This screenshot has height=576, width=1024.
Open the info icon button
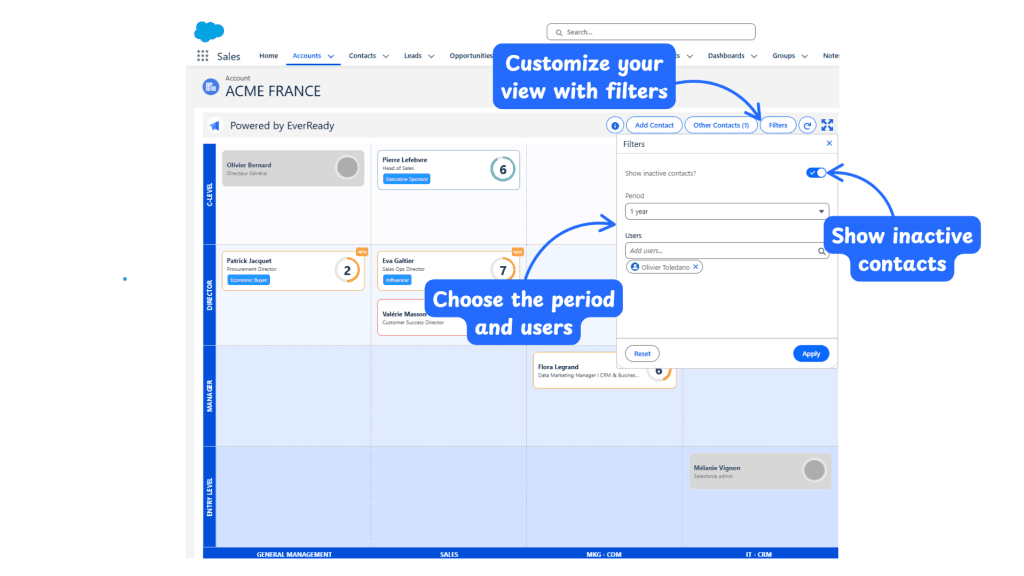click(615, 125)
